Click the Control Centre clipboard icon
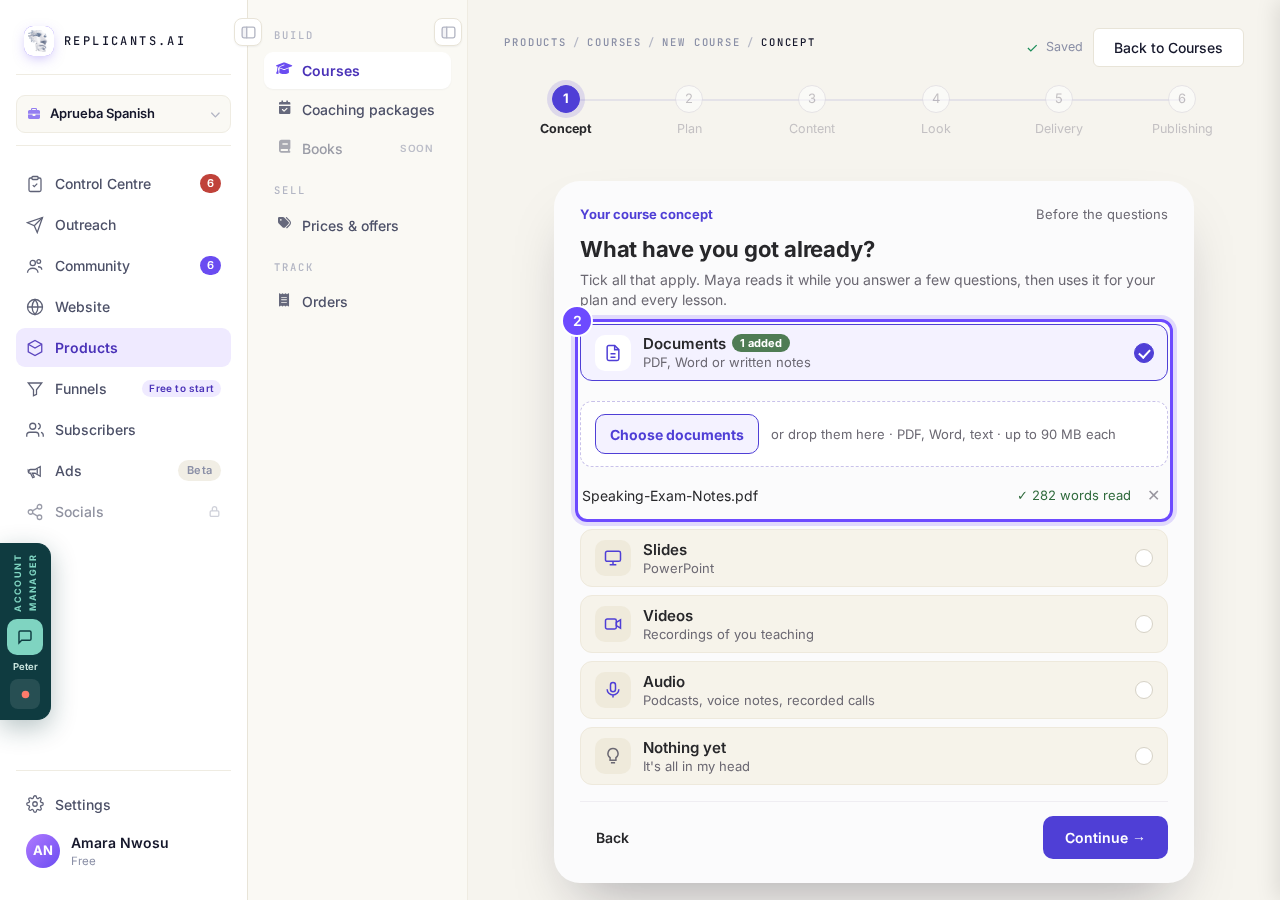Viewport: 1280px width, 900px height. pos(35,184)
